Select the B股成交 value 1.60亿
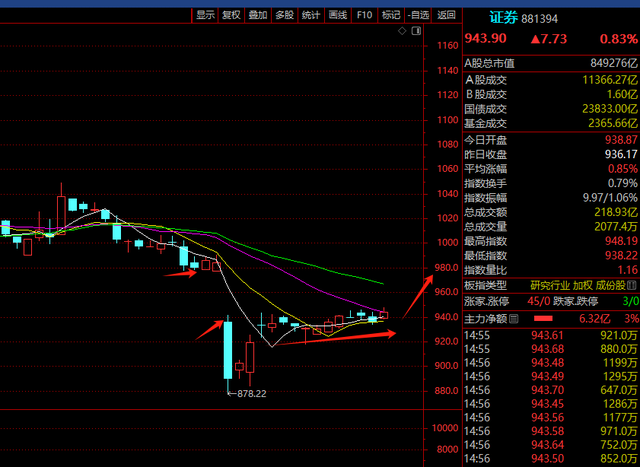Viewport: 640px width, 467px height. (x=622, y=94)
